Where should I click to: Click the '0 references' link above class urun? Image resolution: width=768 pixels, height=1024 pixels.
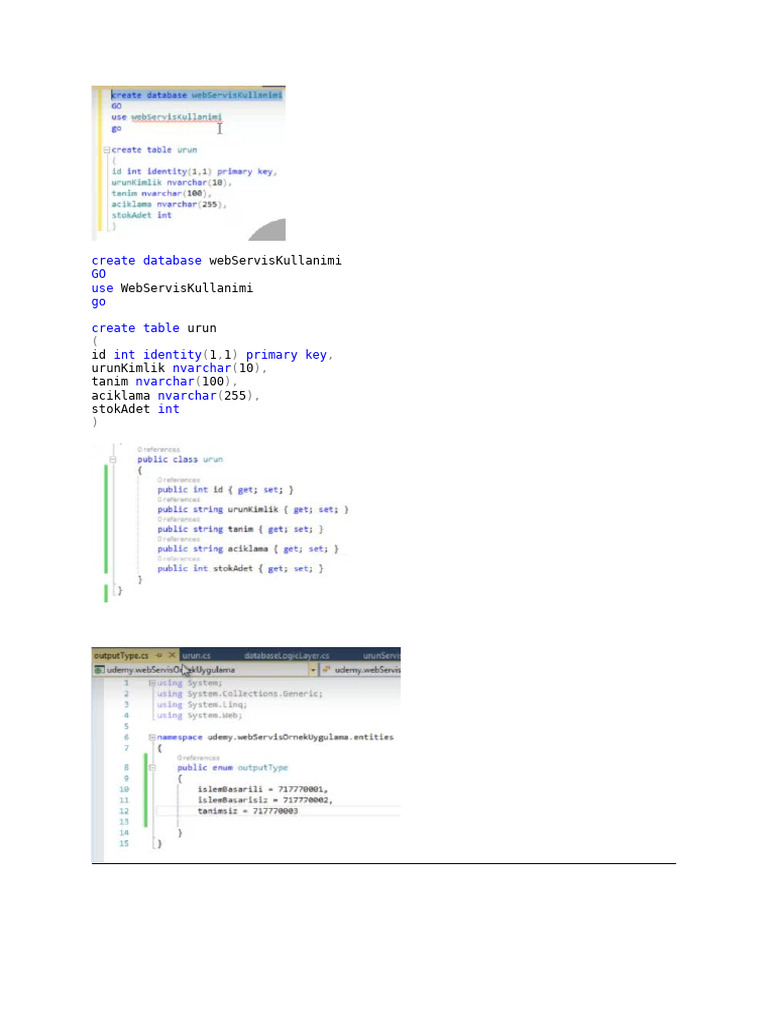point(159,450)
